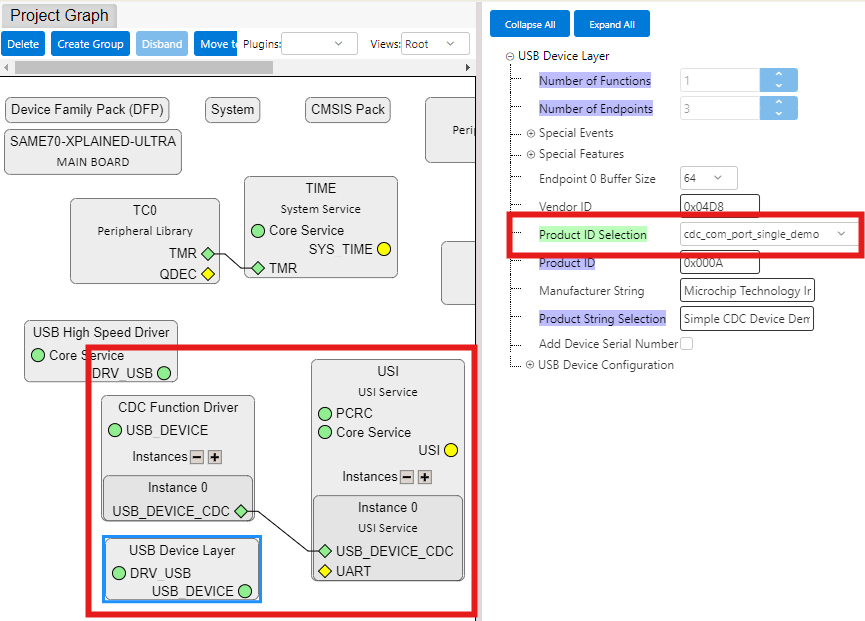Click the plus icon in USI Instances

pos(424,477)
